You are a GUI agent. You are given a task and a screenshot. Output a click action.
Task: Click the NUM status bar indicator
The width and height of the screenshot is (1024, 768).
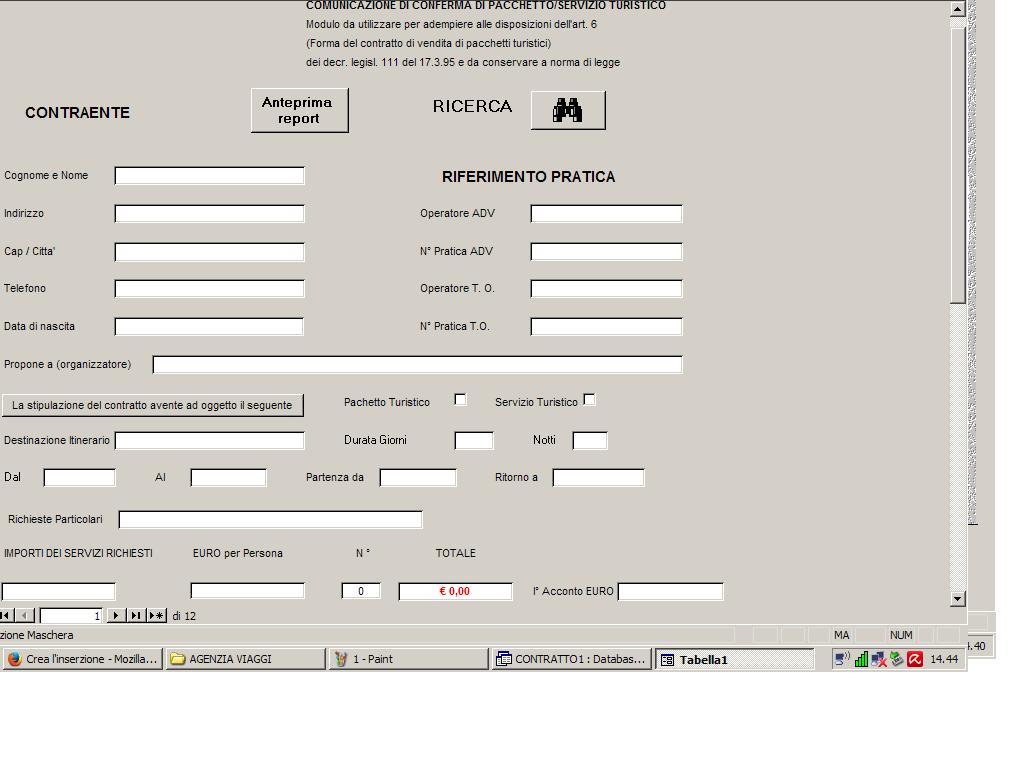(901, 635)
